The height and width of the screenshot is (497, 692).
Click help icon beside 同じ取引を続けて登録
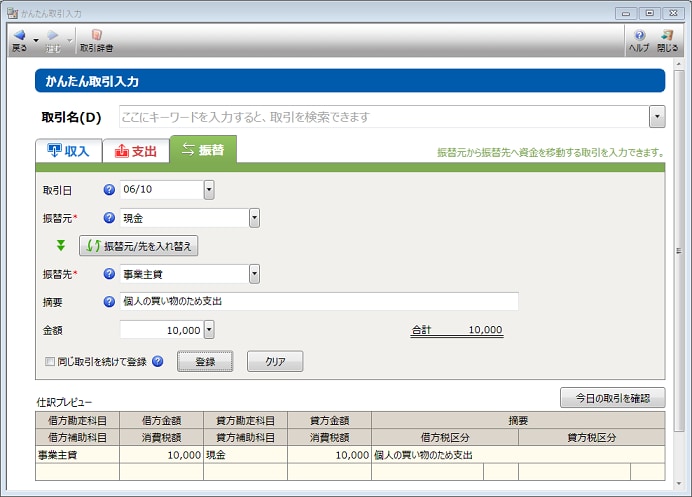[x=158, y=361]
